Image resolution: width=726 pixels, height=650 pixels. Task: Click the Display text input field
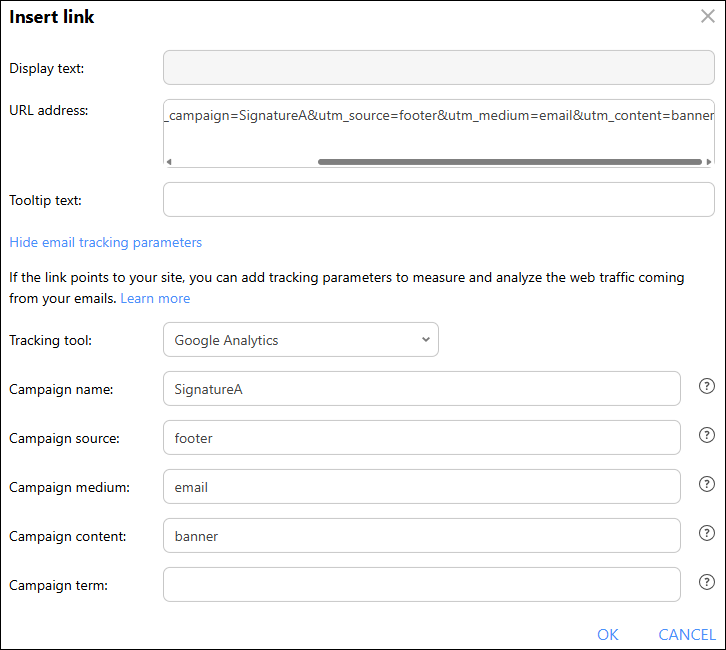(x=438, y=68)
